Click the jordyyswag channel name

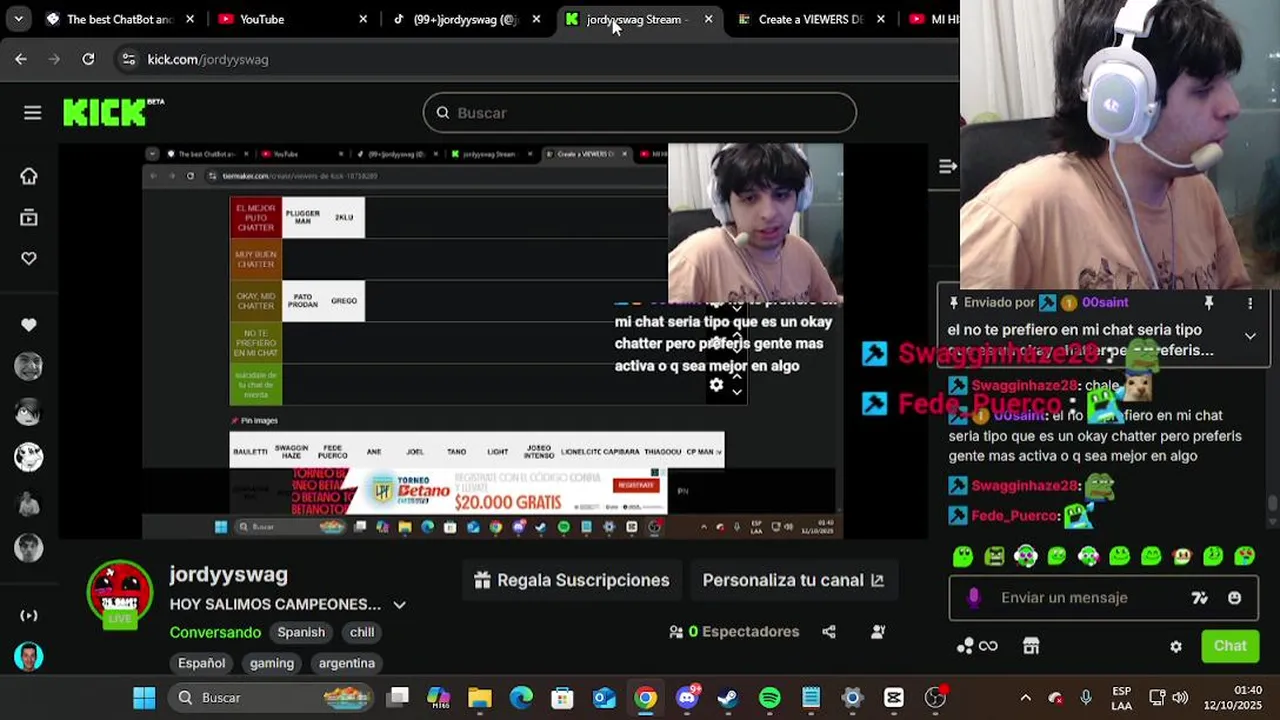click(228, 574)
